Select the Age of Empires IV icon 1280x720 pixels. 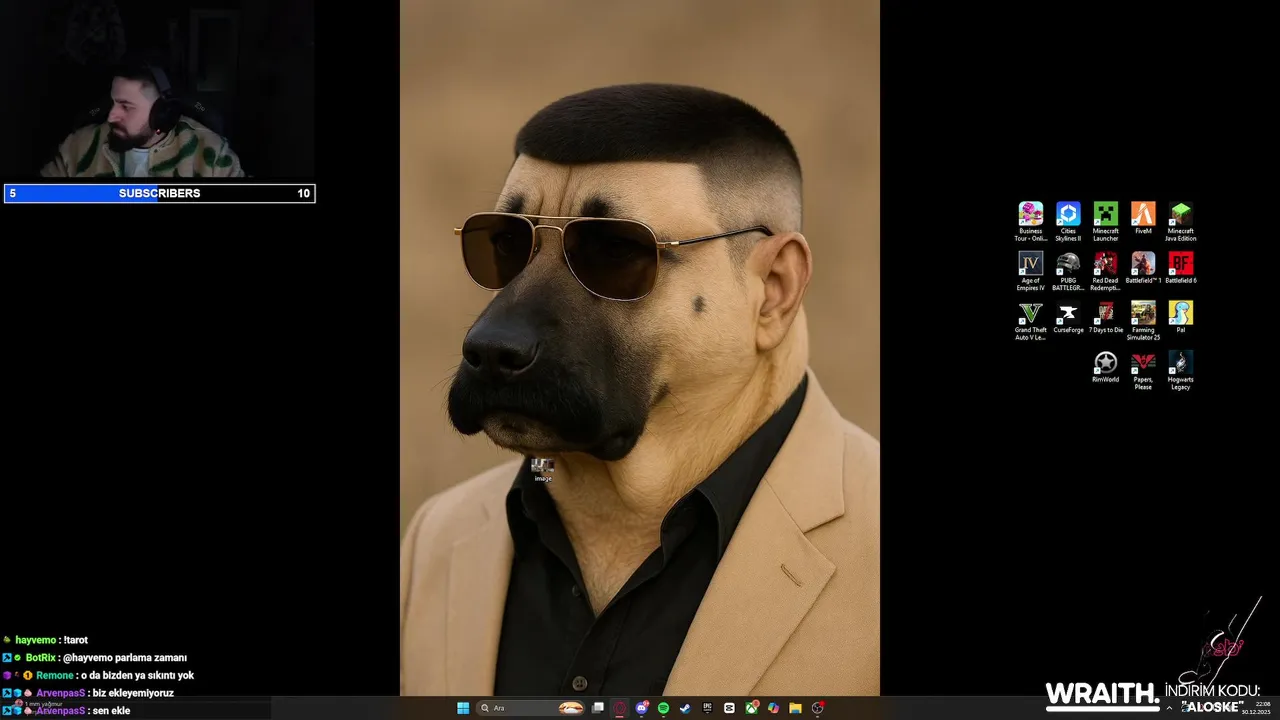tap(1030, 271)
